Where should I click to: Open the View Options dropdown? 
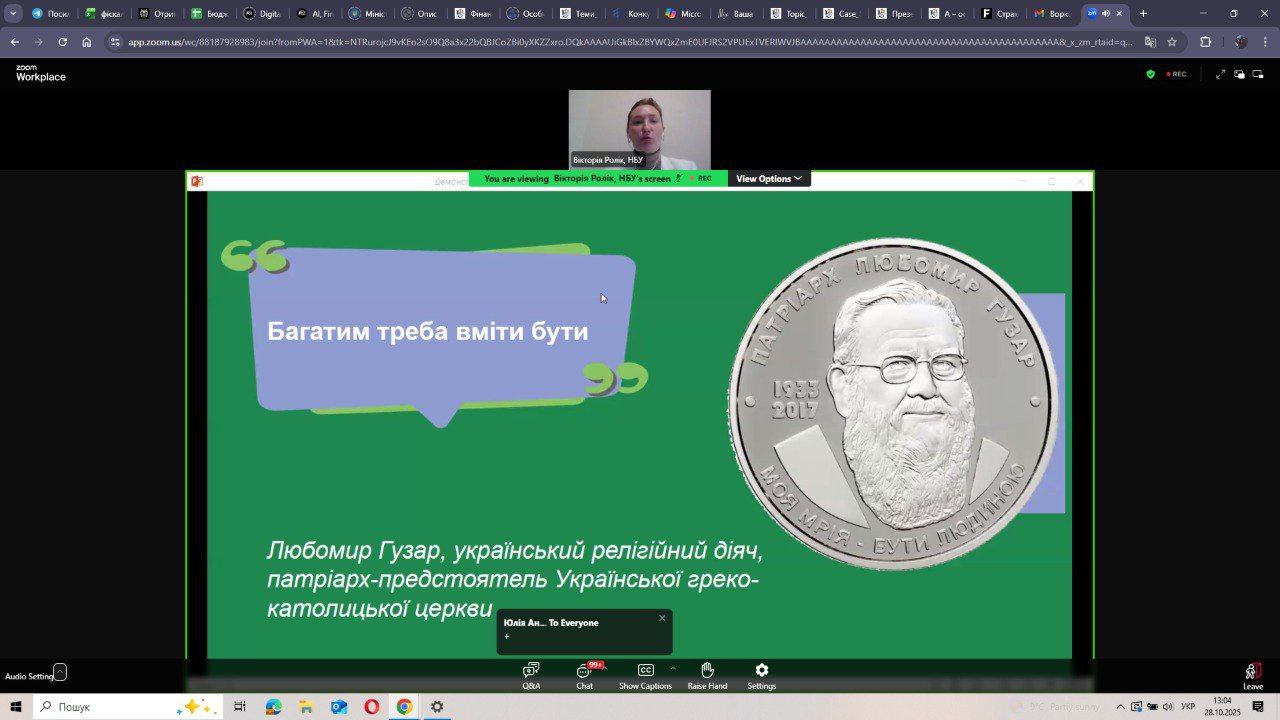(x=769, y=179)
